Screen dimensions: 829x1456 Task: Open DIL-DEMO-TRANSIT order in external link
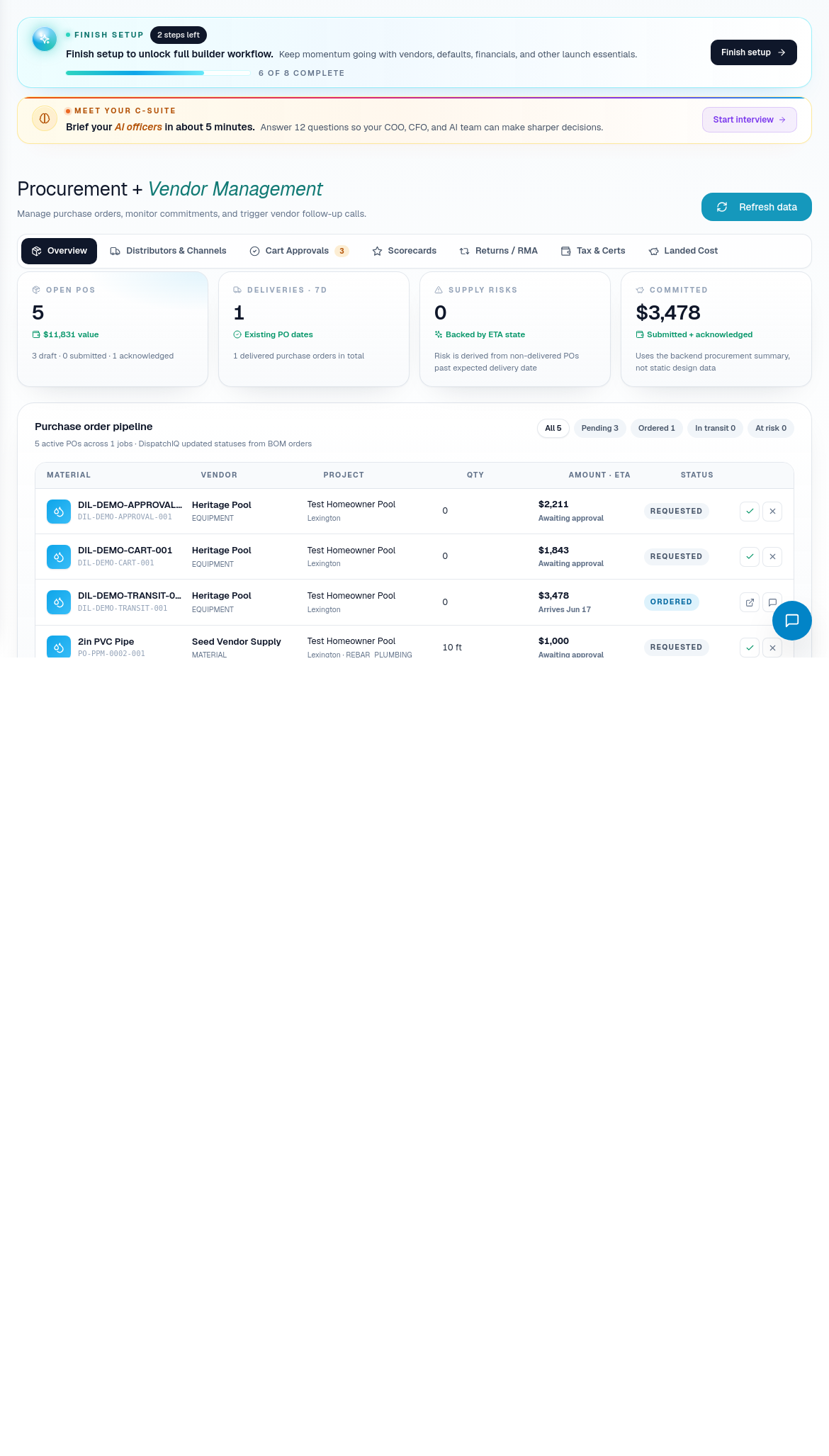[x=750, y=602]
